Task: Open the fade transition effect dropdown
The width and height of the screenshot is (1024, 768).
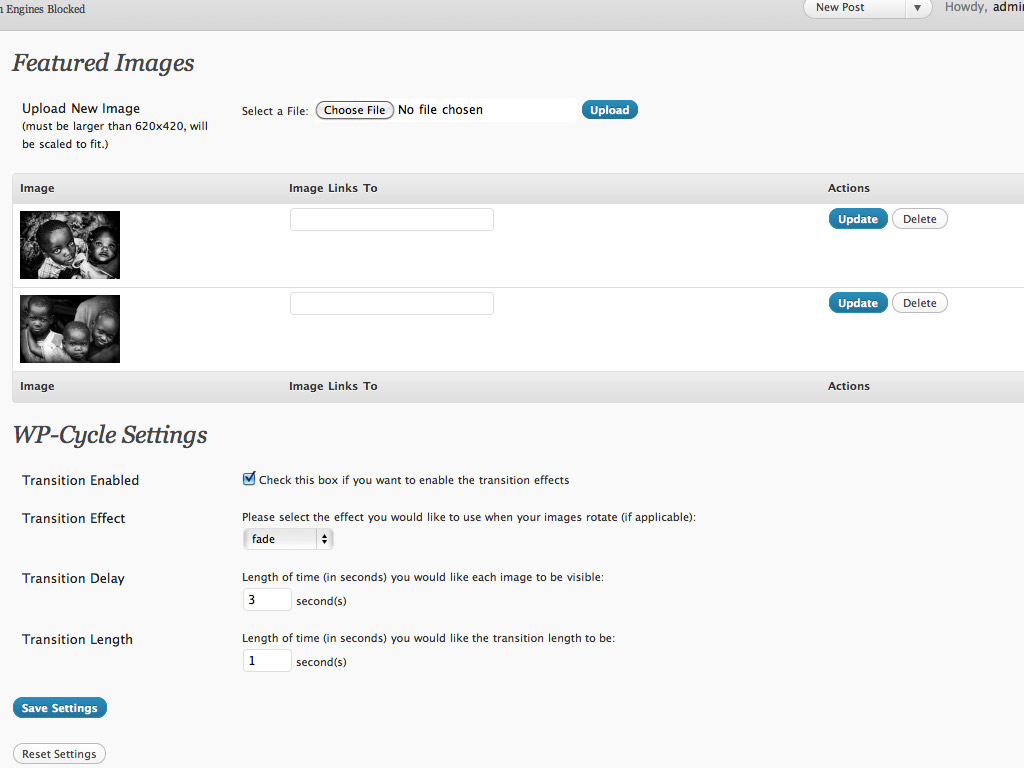Action: [288, 539]
